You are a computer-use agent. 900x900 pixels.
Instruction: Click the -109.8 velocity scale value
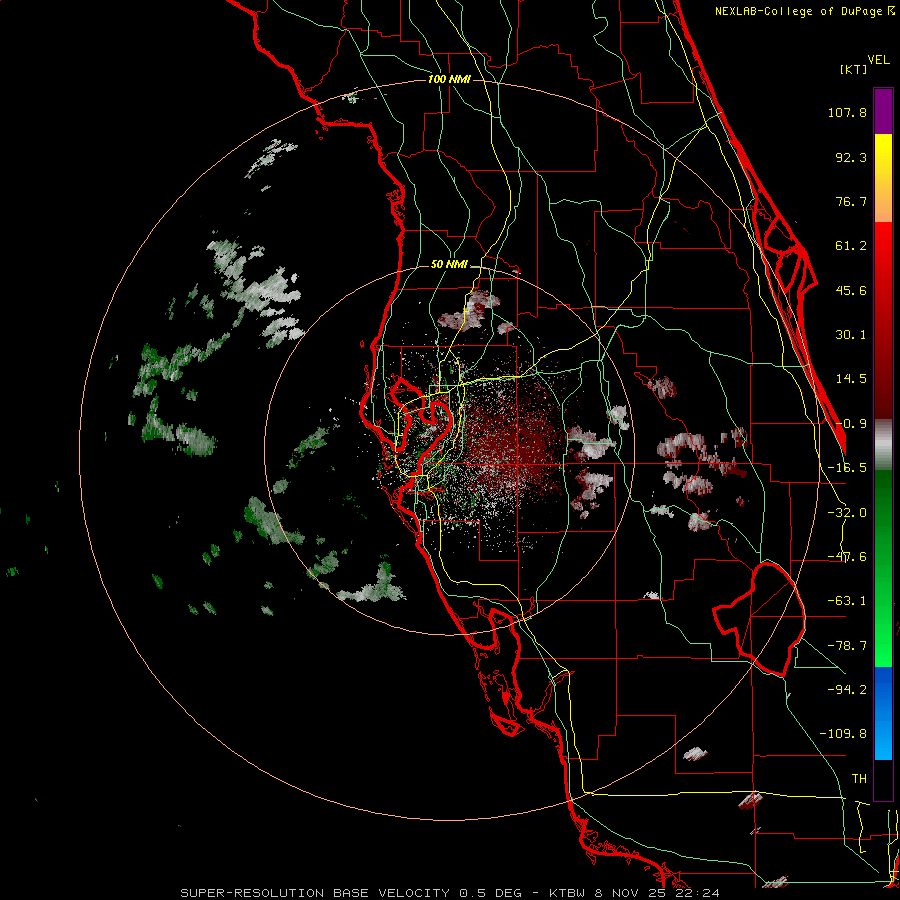coord(843,734)
